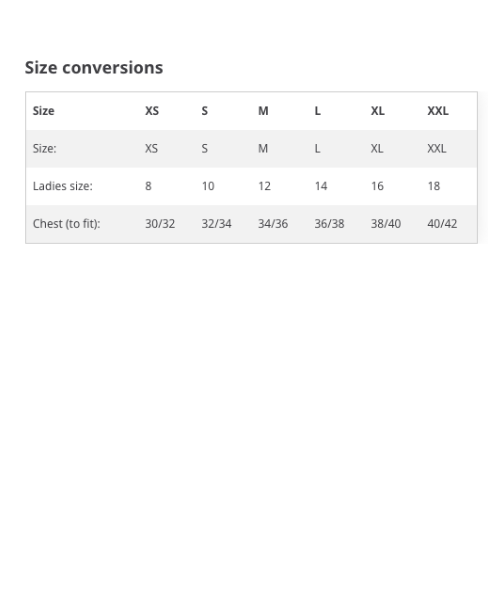The image size is (500, 600).
Task: Click chest measurement 40/42 cell
Action: [442, 224]
